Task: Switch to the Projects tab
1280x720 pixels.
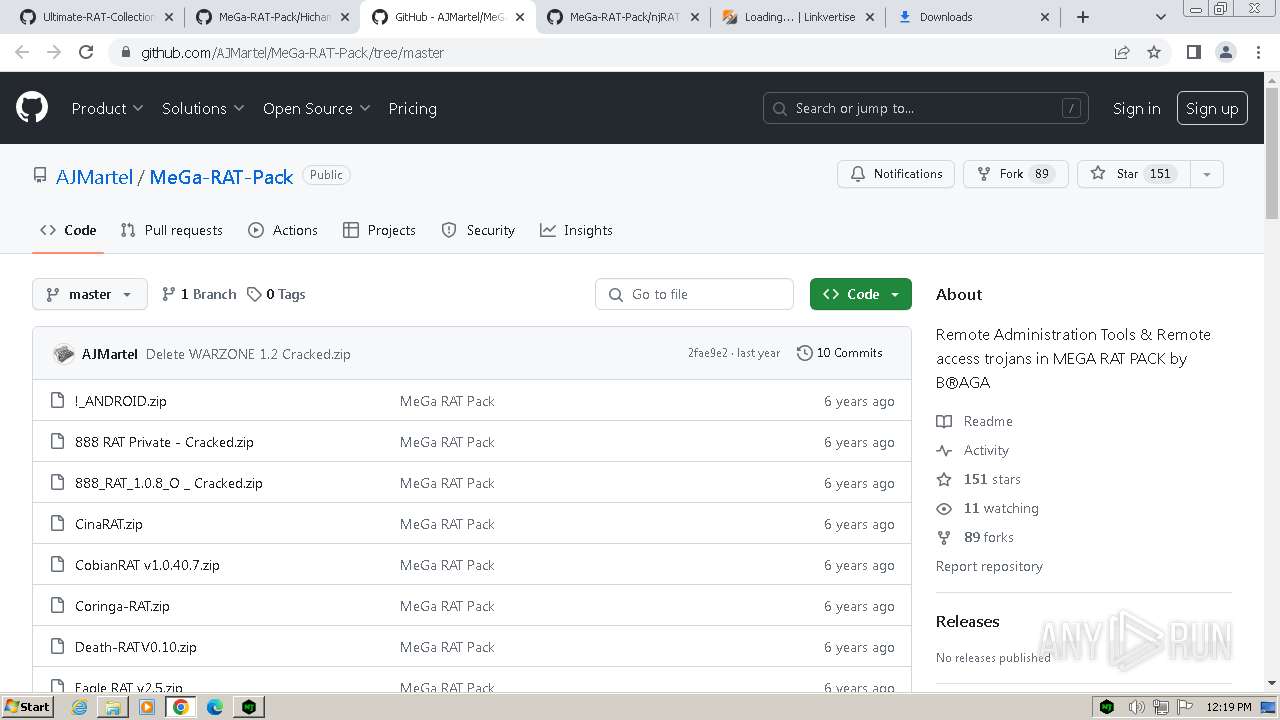Action: (379, 230)
